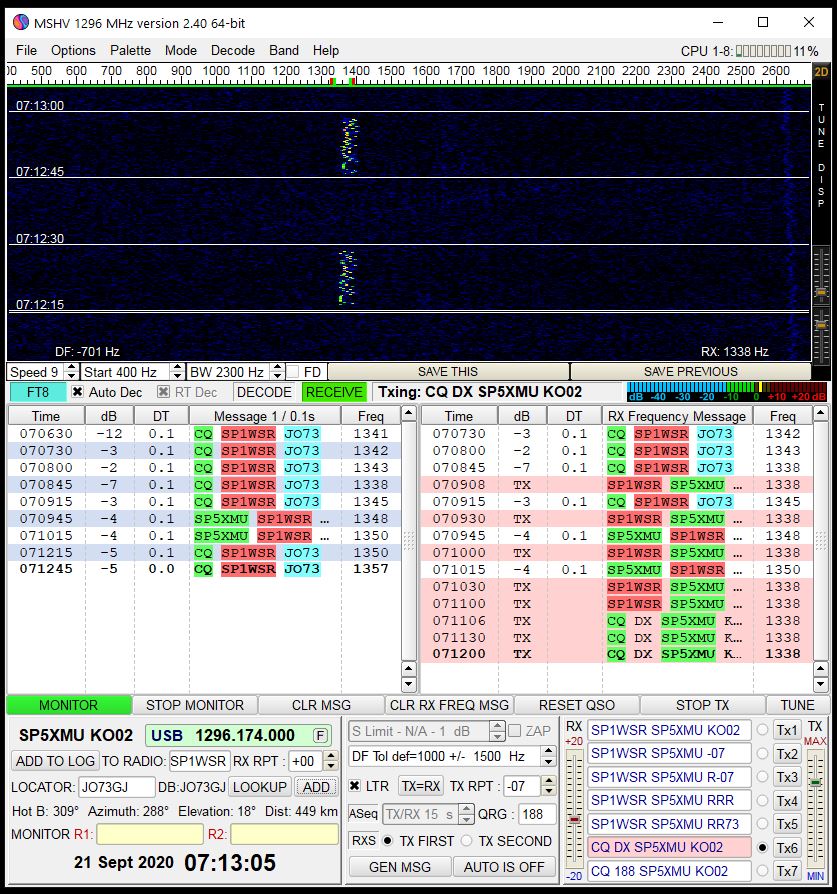Increase the Speed 9 spinner value
837x894 pixels.
pos(71,368)
